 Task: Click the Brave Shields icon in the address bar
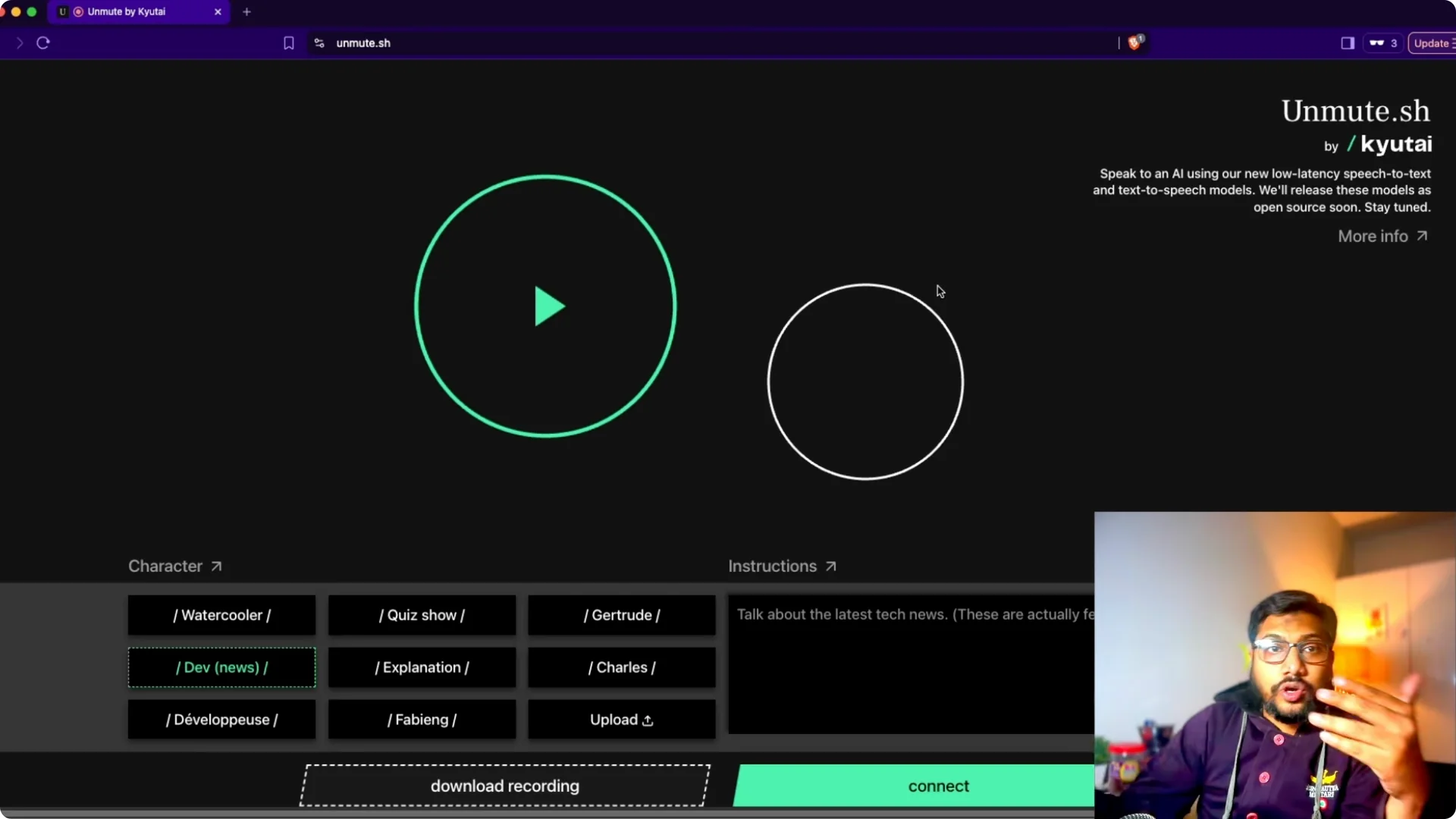tap(1134, 42)
